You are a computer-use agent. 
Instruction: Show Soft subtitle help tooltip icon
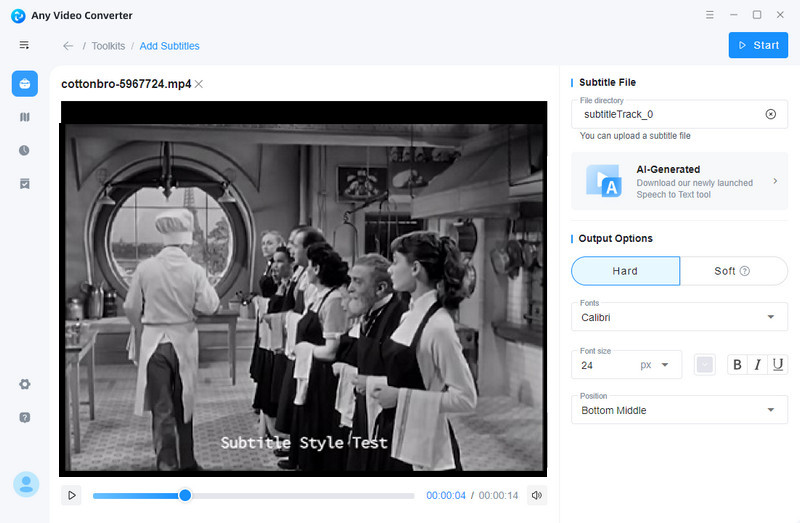745,271
